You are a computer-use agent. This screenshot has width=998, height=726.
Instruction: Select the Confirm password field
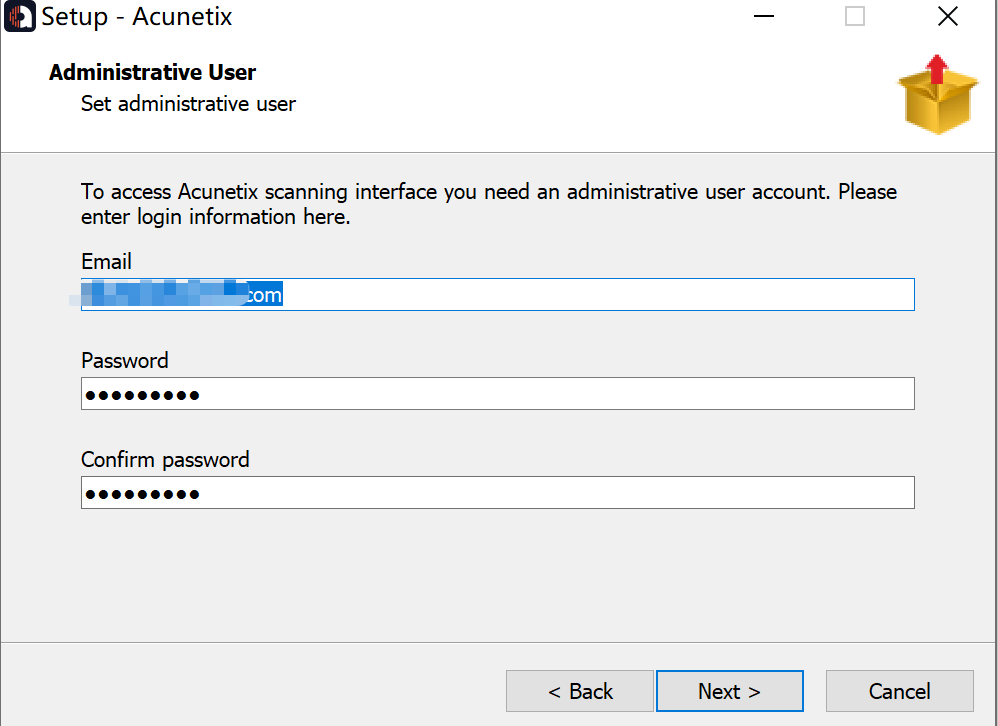[498, 492]
